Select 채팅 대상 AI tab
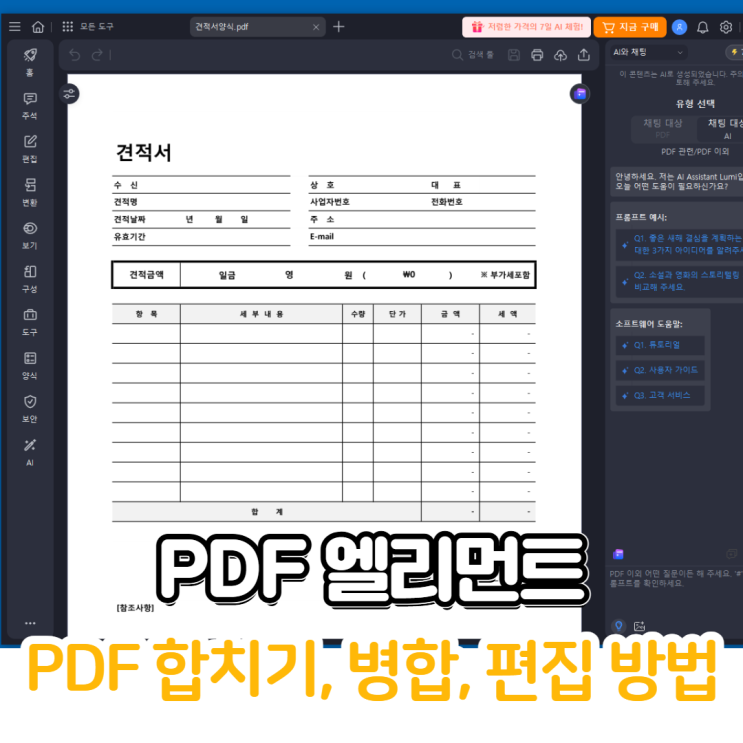The width and height of the screenshot is (743, 743). 721,129
